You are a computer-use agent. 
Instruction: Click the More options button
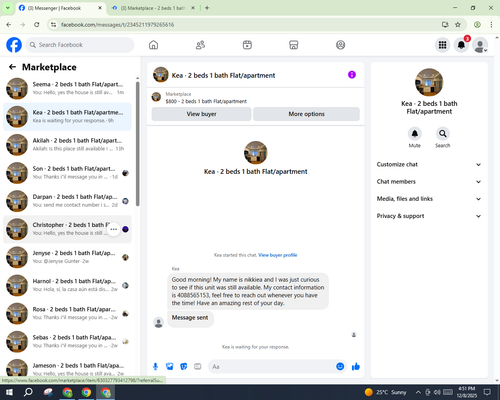pyautogui.click(x=306, y=114)
